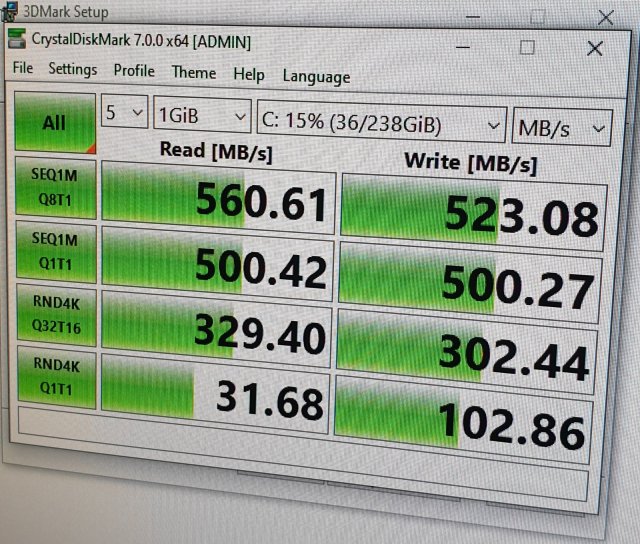Start the RND4K Q32T16 test
The height and width of the screenshot is (544, 640).
coord(57,315)
